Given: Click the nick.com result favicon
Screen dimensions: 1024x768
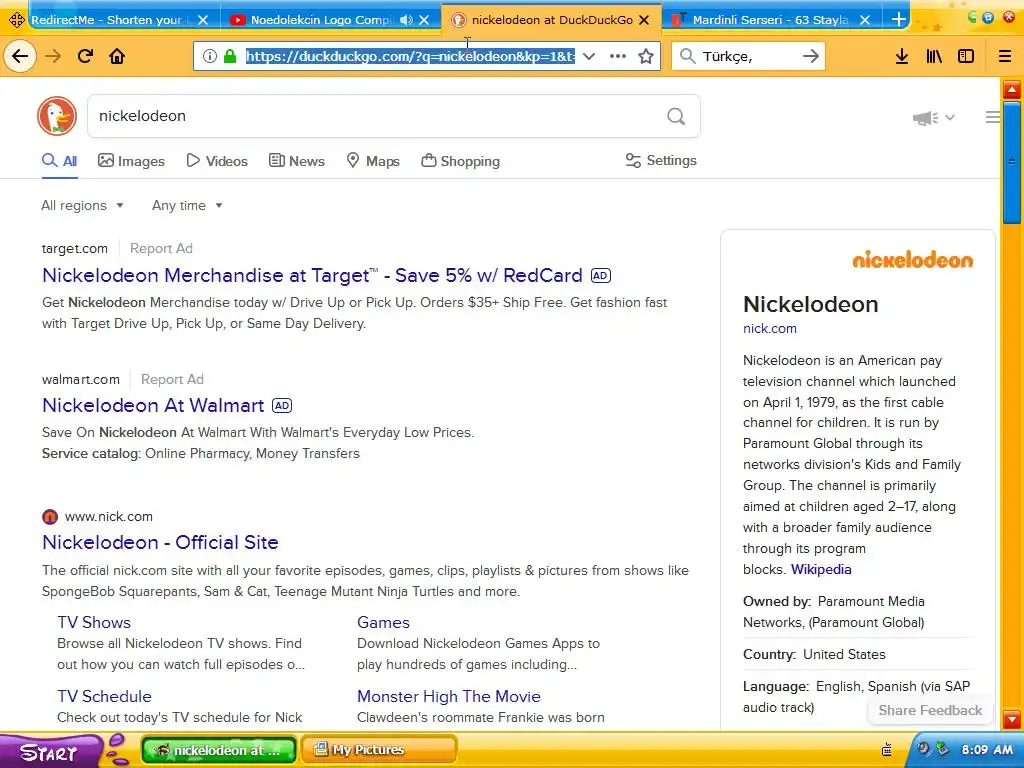Looking at the screenshot, I should coord(50,517).
